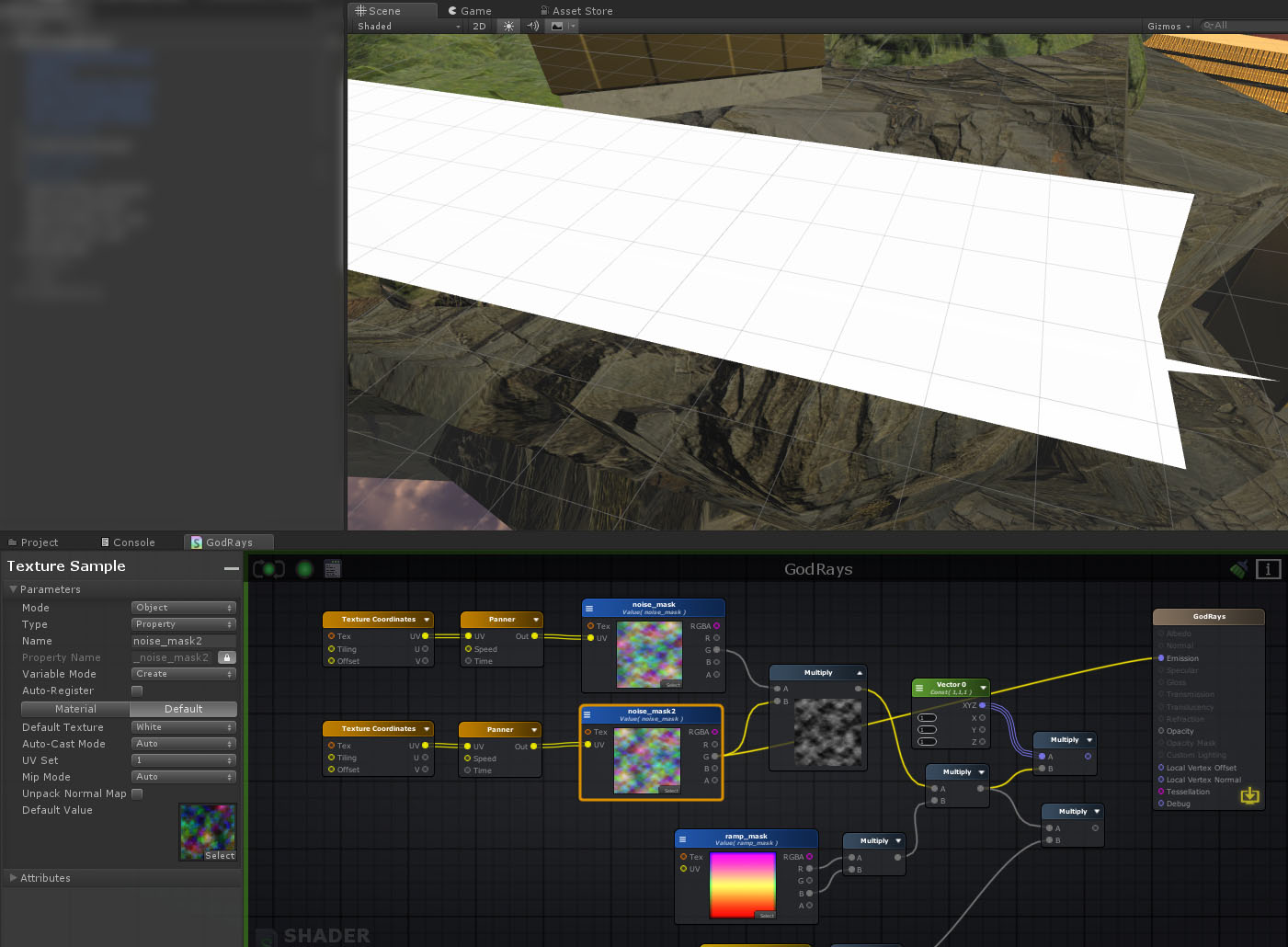
Task: Select the GodRays shader editor tab
Action: 228,542
